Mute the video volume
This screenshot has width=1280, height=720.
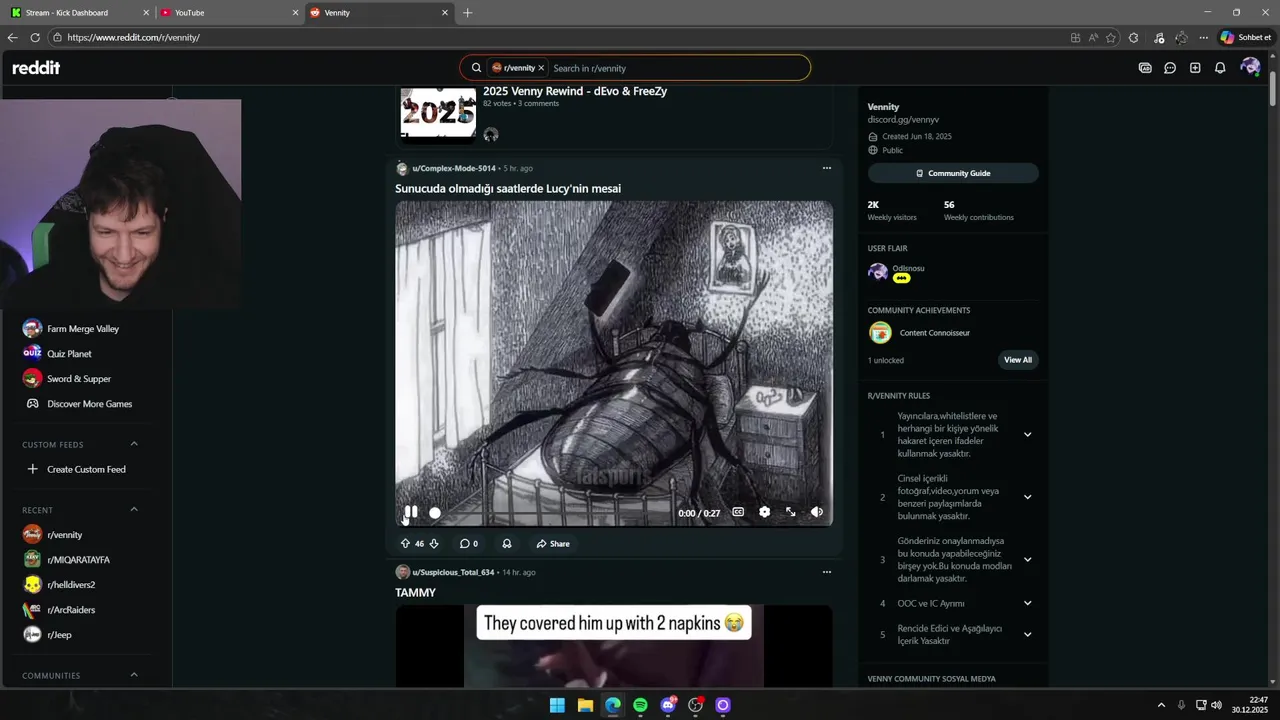point(817,512)
